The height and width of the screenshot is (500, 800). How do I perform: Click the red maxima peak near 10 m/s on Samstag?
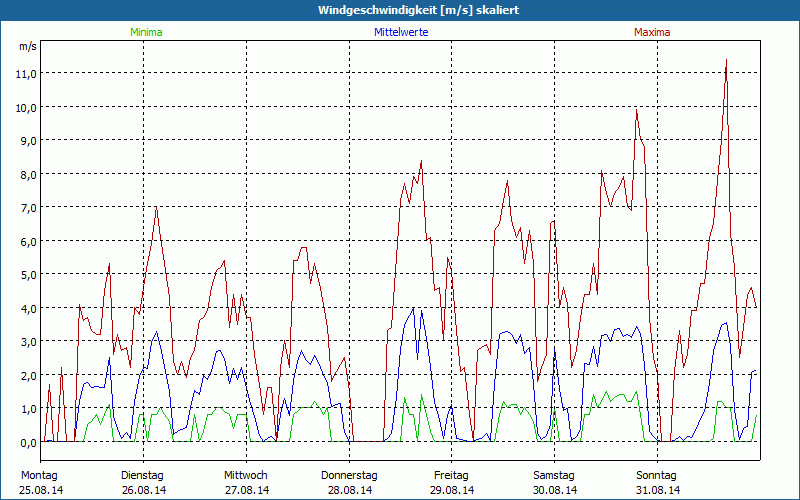click(x=636, y=110)
